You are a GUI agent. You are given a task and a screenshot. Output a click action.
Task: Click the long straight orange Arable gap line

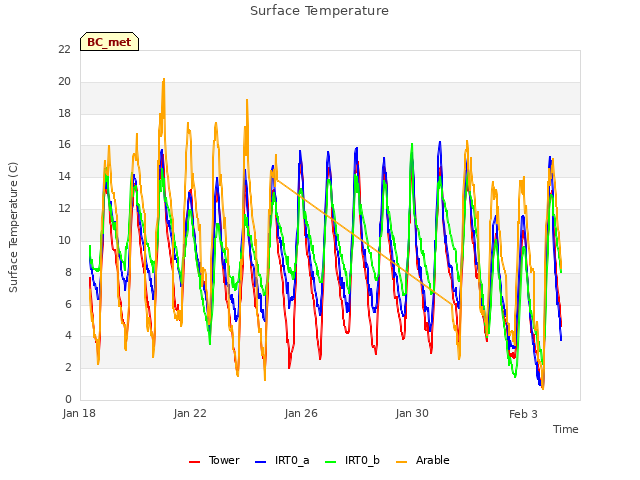pos(364,241)
